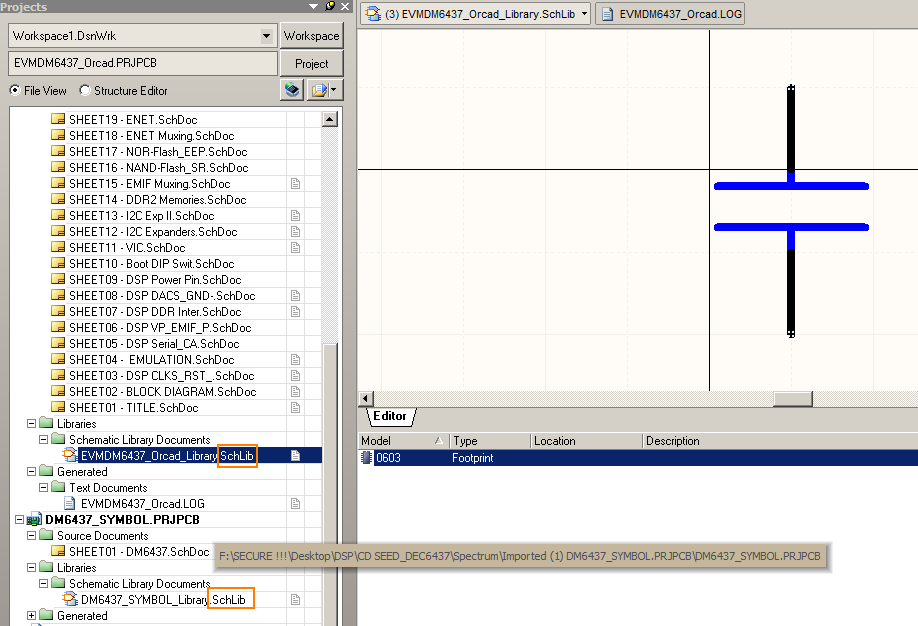This screenshot has width=918, height=626.
Task: Collapse the Text Documents folder
Action: (43, 487)
